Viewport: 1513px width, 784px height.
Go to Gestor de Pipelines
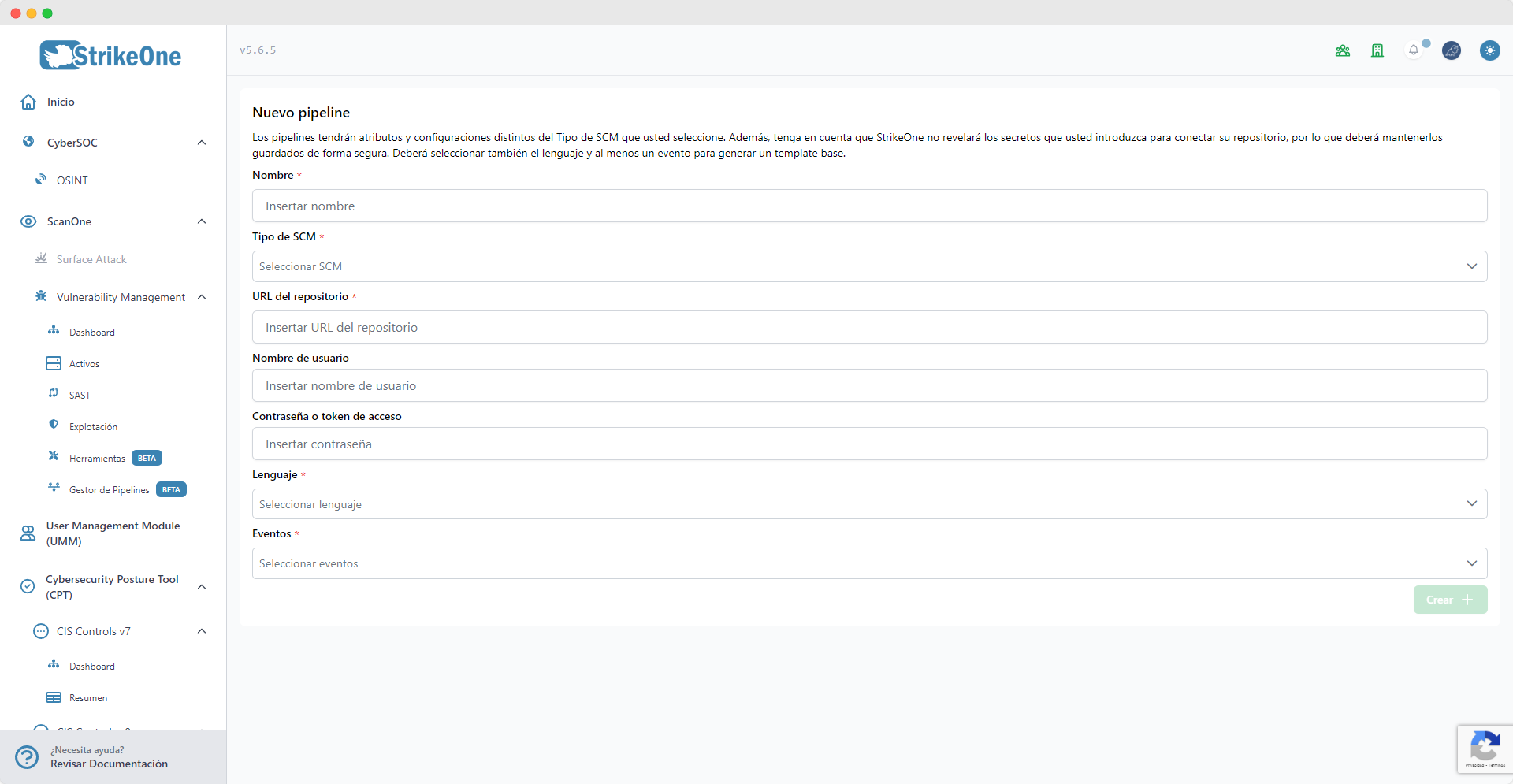(x=109, y=489)
